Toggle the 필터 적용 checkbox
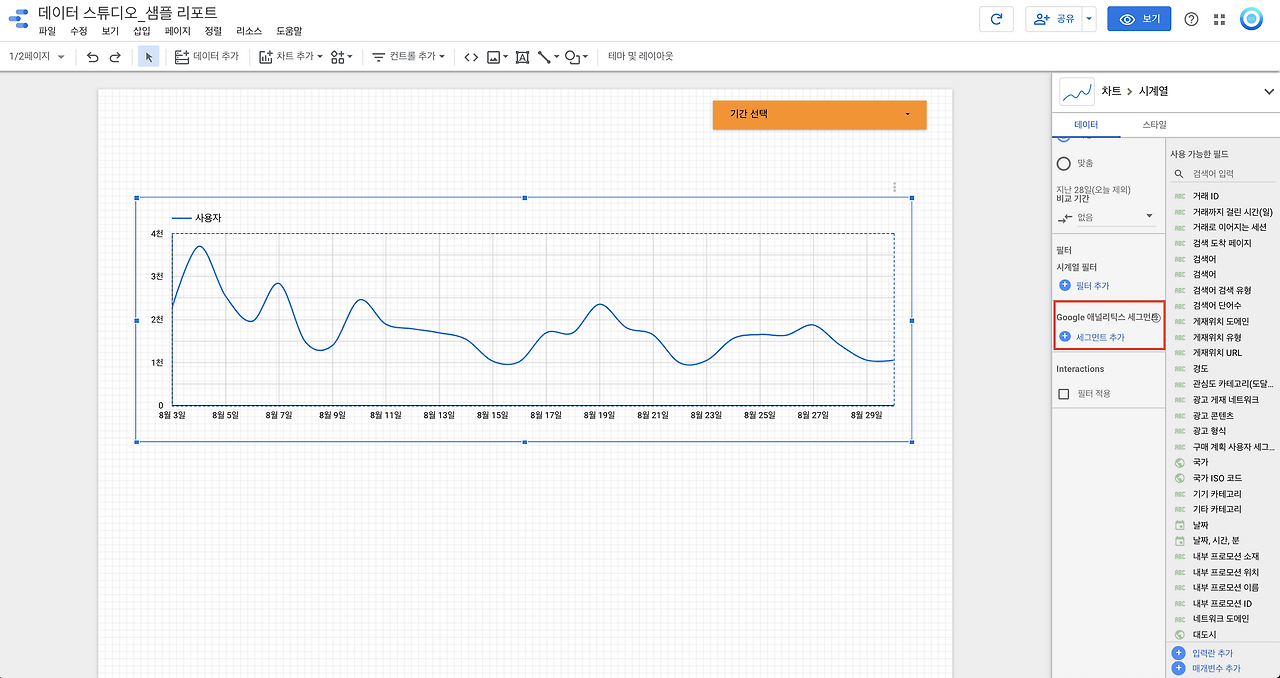 (x=1064, y=394)
